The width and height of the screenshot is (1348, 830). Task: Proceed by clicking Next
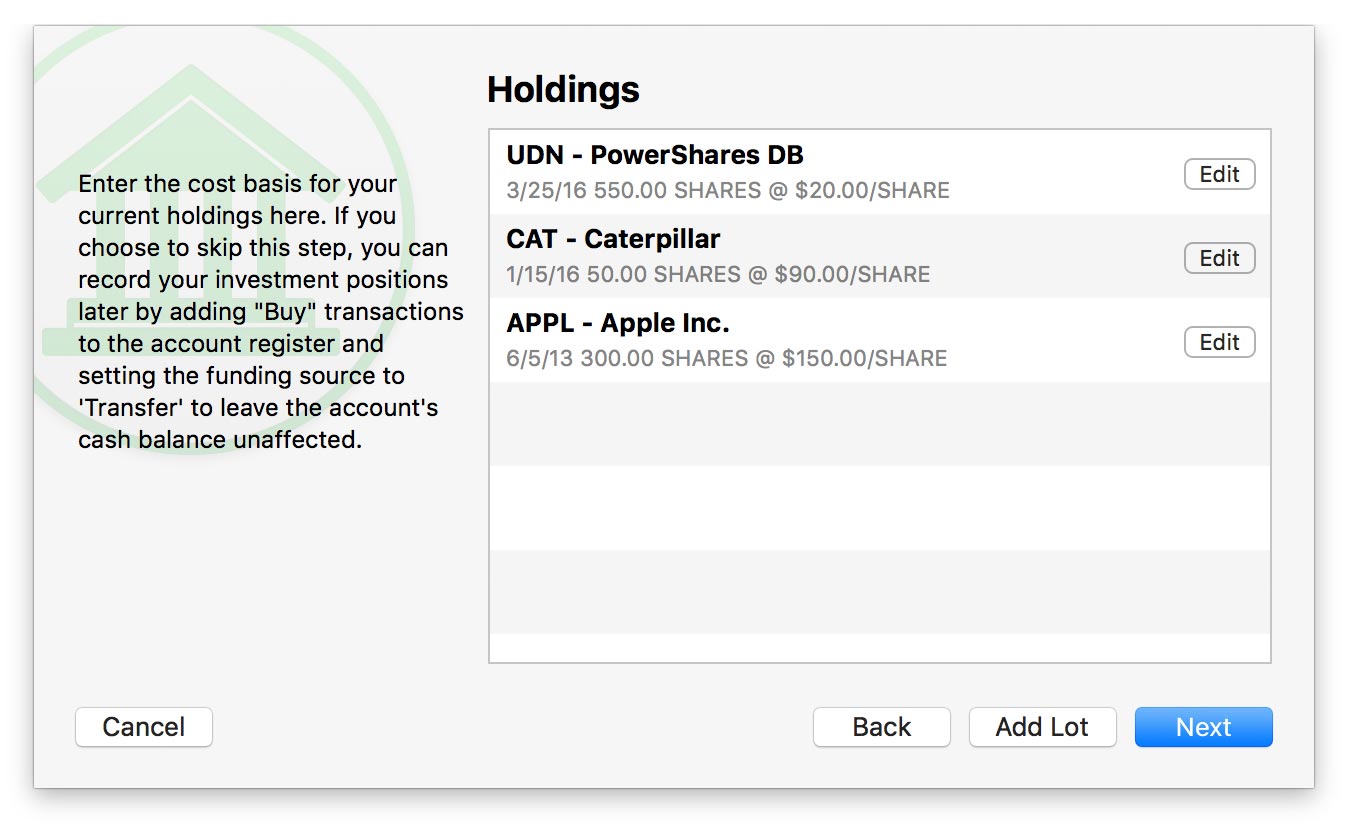click(1203, 727)
